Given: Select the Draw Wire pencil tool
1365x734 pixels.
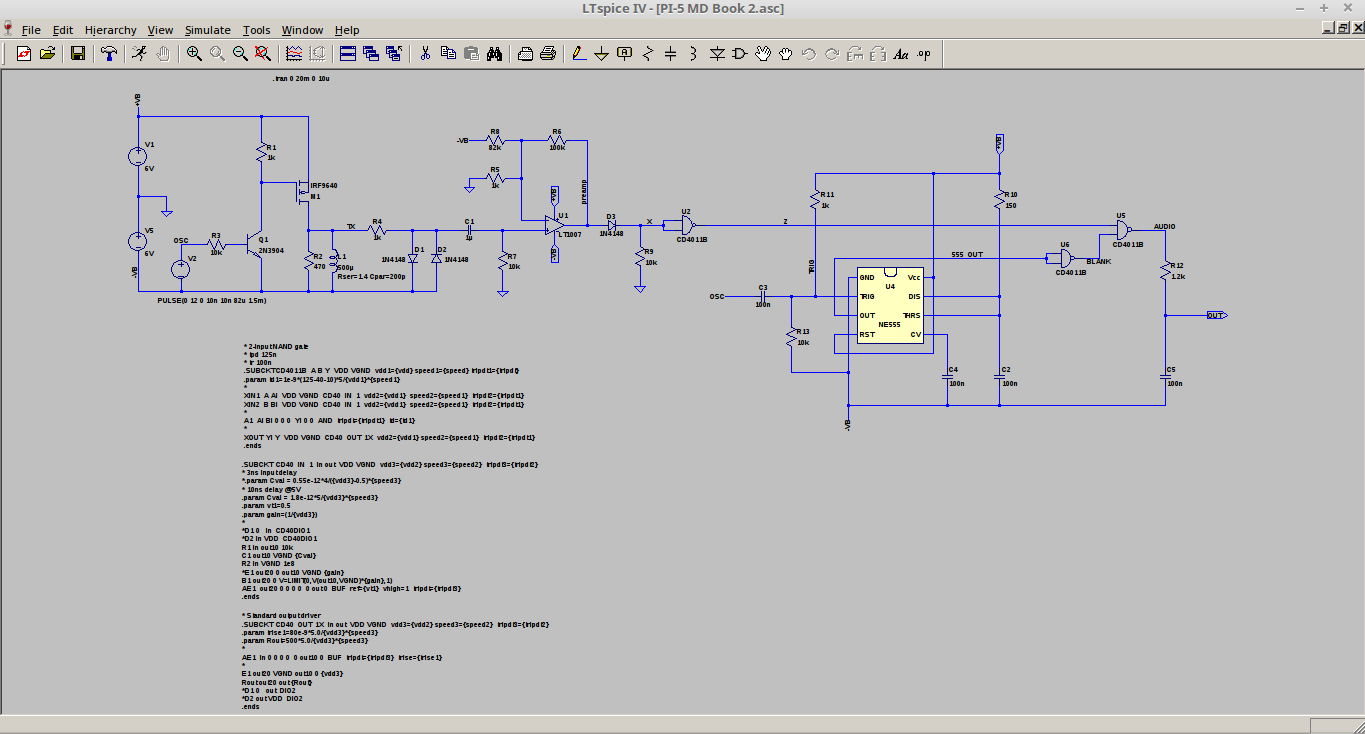Looking at the screenshot, I should click(x=578, y=54).
